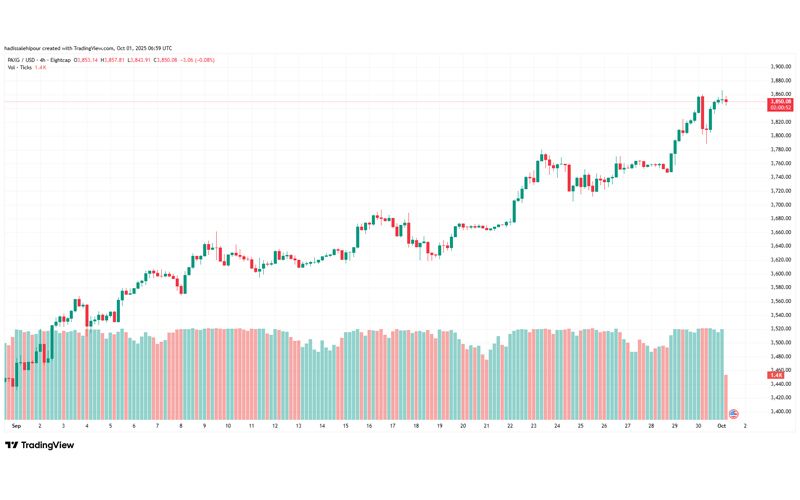Click the 3,400.00 price axis label
Image resolution: width=800 pixels, height=500 pixels.
(781, 411)
